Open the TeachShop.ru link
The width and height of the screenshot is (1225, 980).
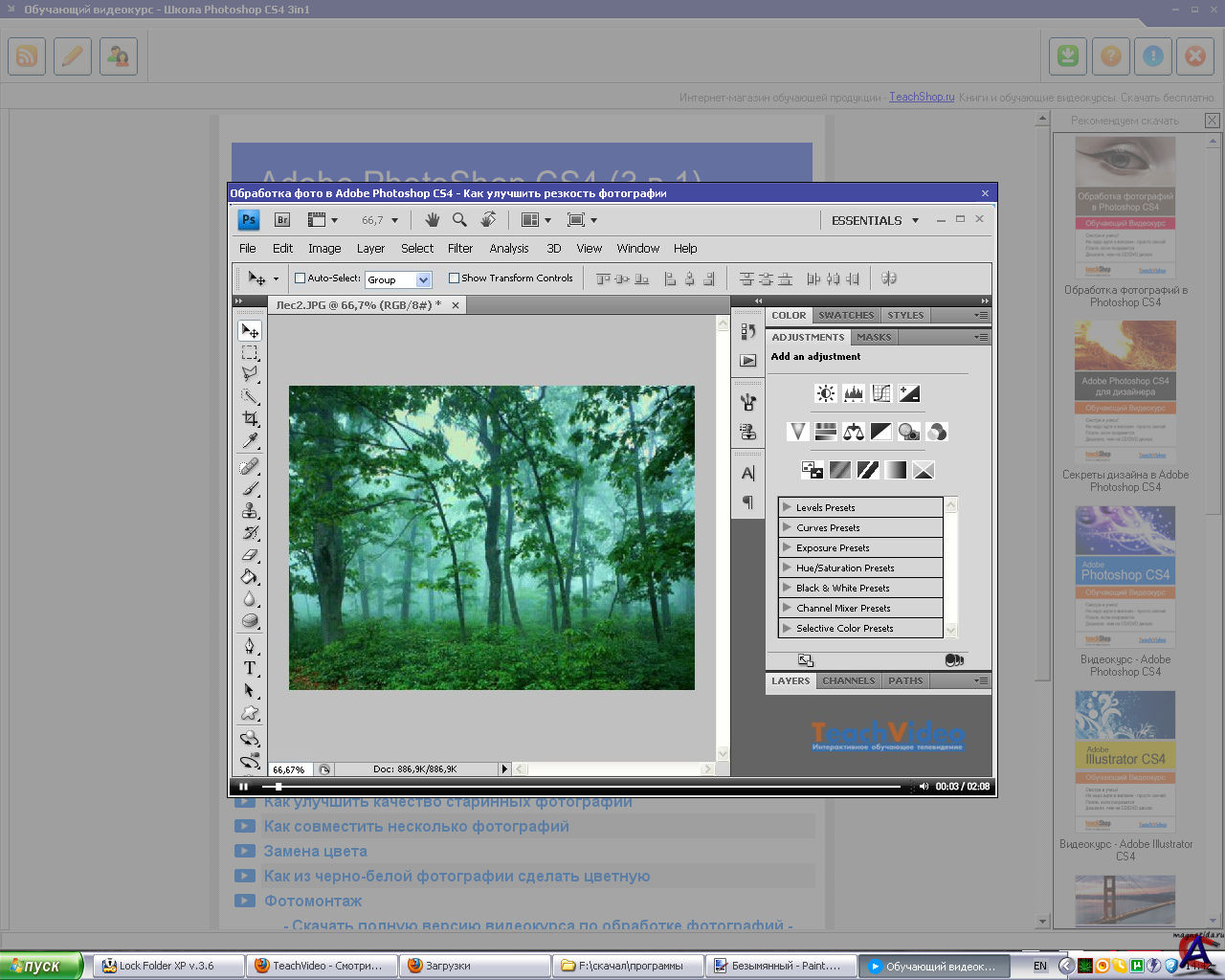click(x=922, y=97)
